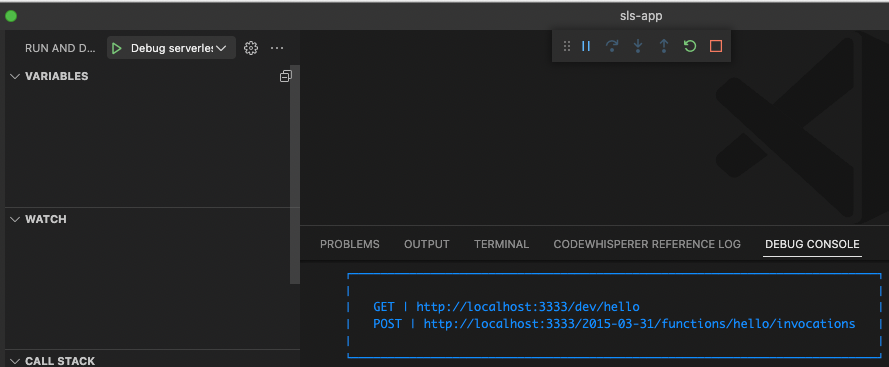Image resolution: width=889 pixels, height=367 pixels.
Task: Open launch.json with the gear icon
Action: click(x=251, y=48)
